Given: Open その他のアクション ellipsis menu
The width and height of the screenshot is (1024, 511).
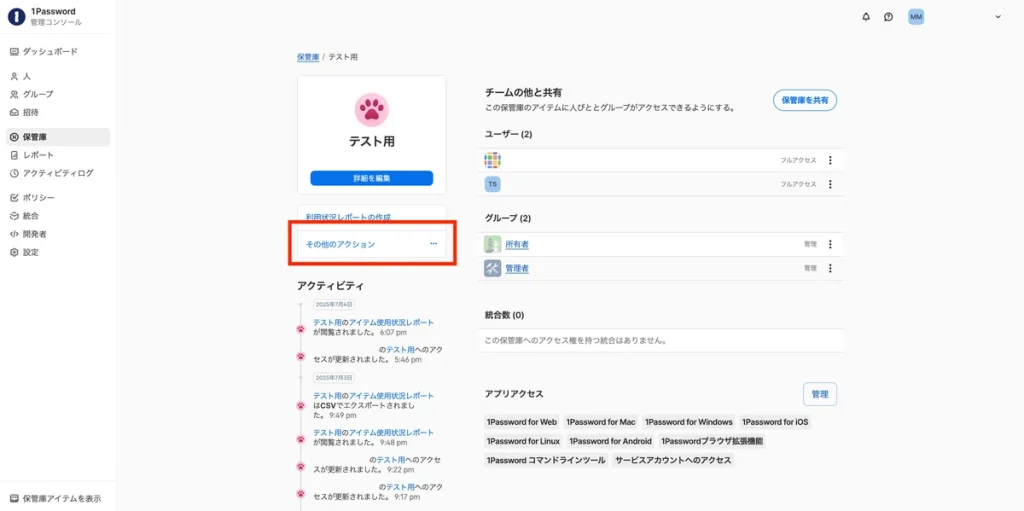Looking at the screenshot, I should click(433, 244).
